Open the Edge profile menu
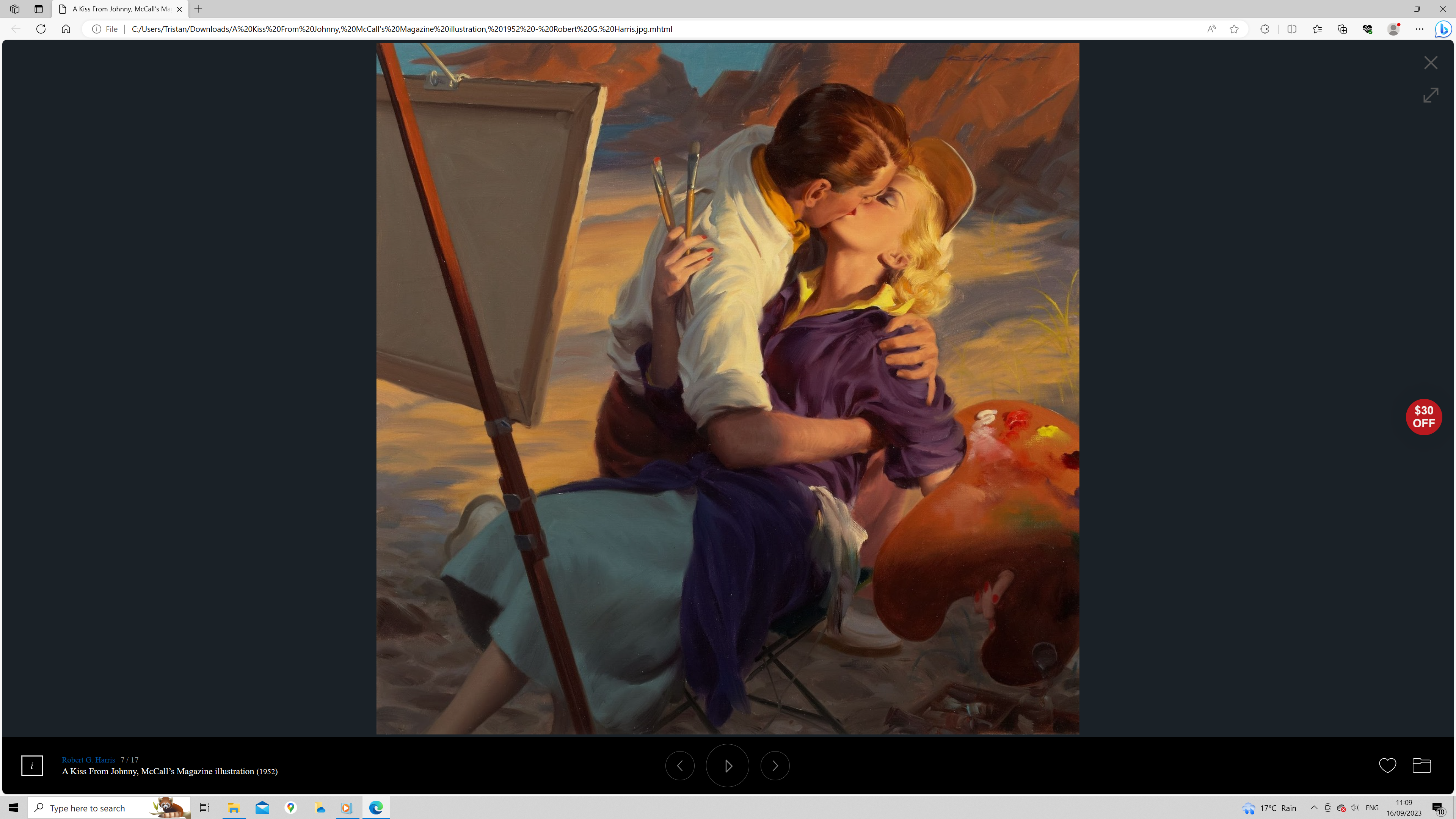This screenshot has width=1456, height=819. pos(1394,29)
